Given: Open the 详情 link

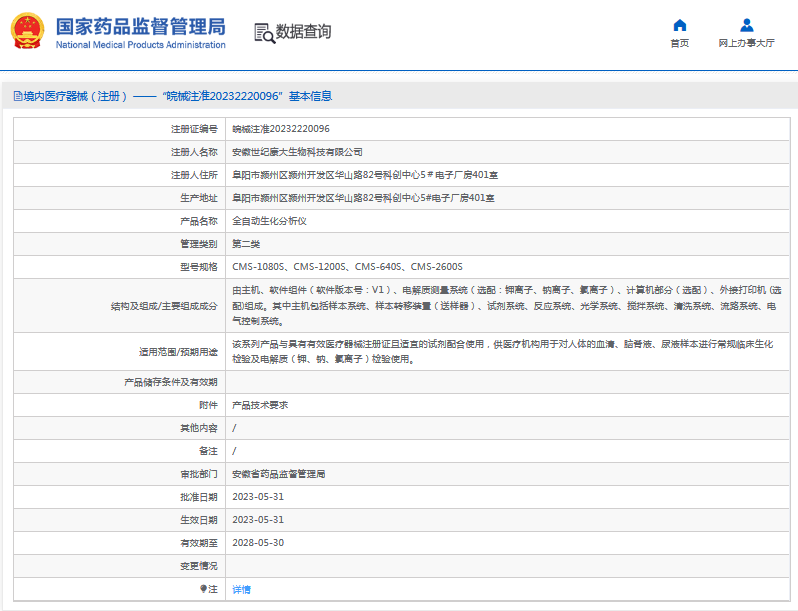Looking at the screenshot, I should [241, 589].
